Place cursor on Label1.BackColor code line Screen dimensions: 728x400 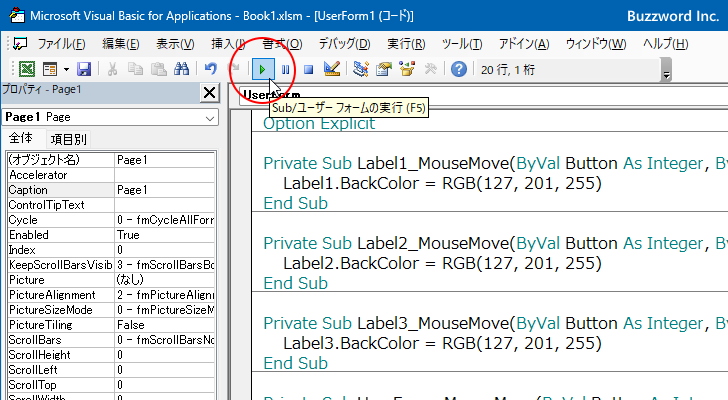click(x=442, y=183)
